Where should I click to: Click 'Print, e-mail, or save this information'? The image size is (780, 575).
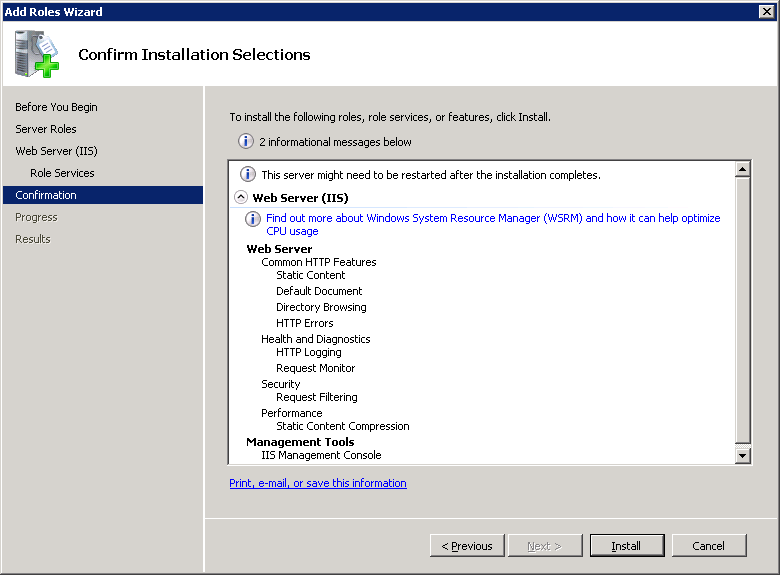tap(318, 483)
